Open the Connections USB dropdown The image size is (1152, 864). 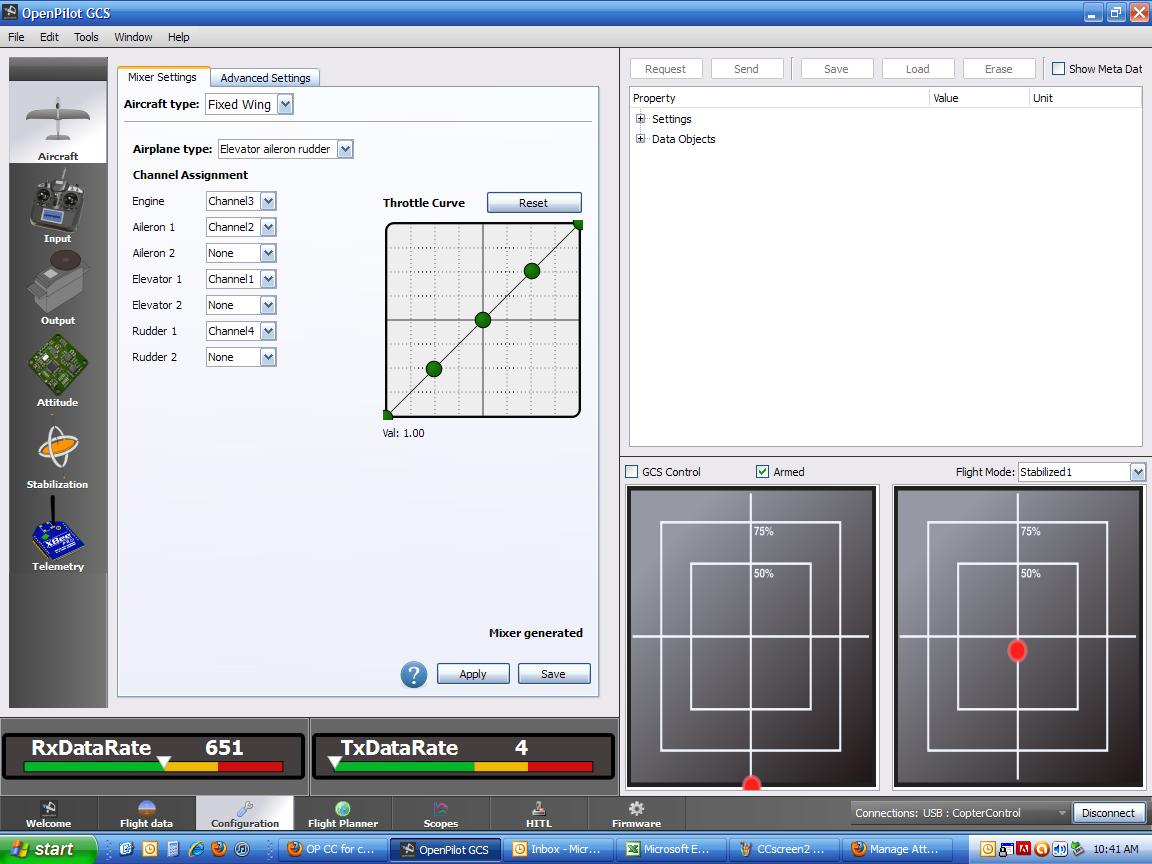(x=959, y=813)
